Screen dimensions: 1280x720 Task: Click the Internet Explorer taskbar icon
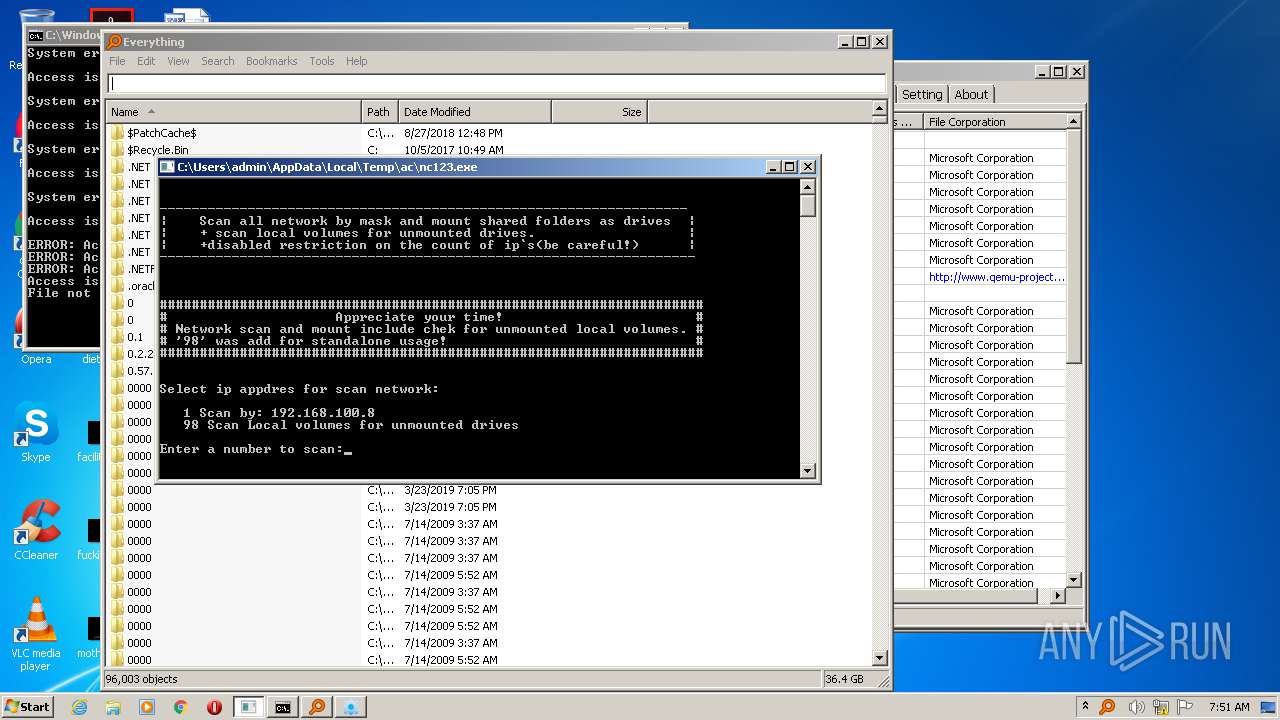tap(79, 707)
